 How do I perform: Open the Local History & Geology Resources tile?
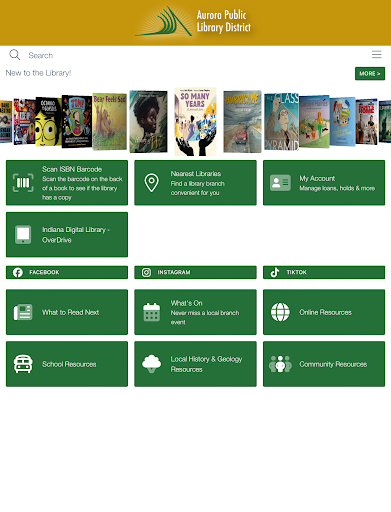click(x=195, y=364)
